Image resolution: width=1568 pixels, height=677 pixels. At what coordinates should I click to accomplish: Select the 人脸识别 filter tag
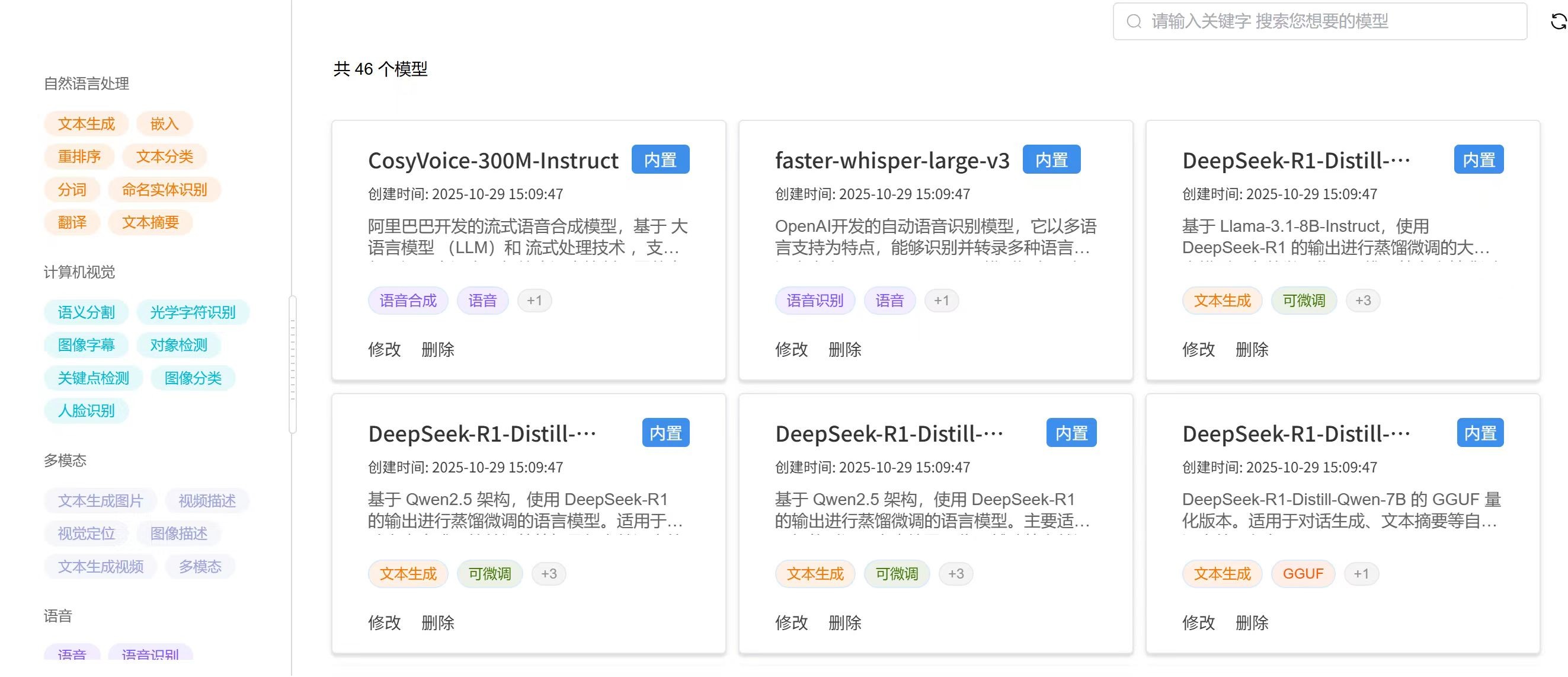click(86, 411)
